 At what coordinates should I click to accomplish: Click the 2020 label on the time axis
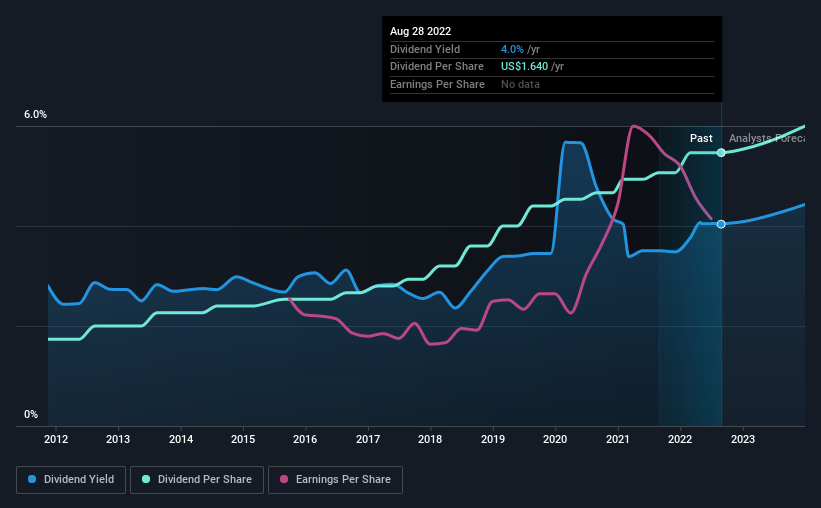(x=555, y=439)
